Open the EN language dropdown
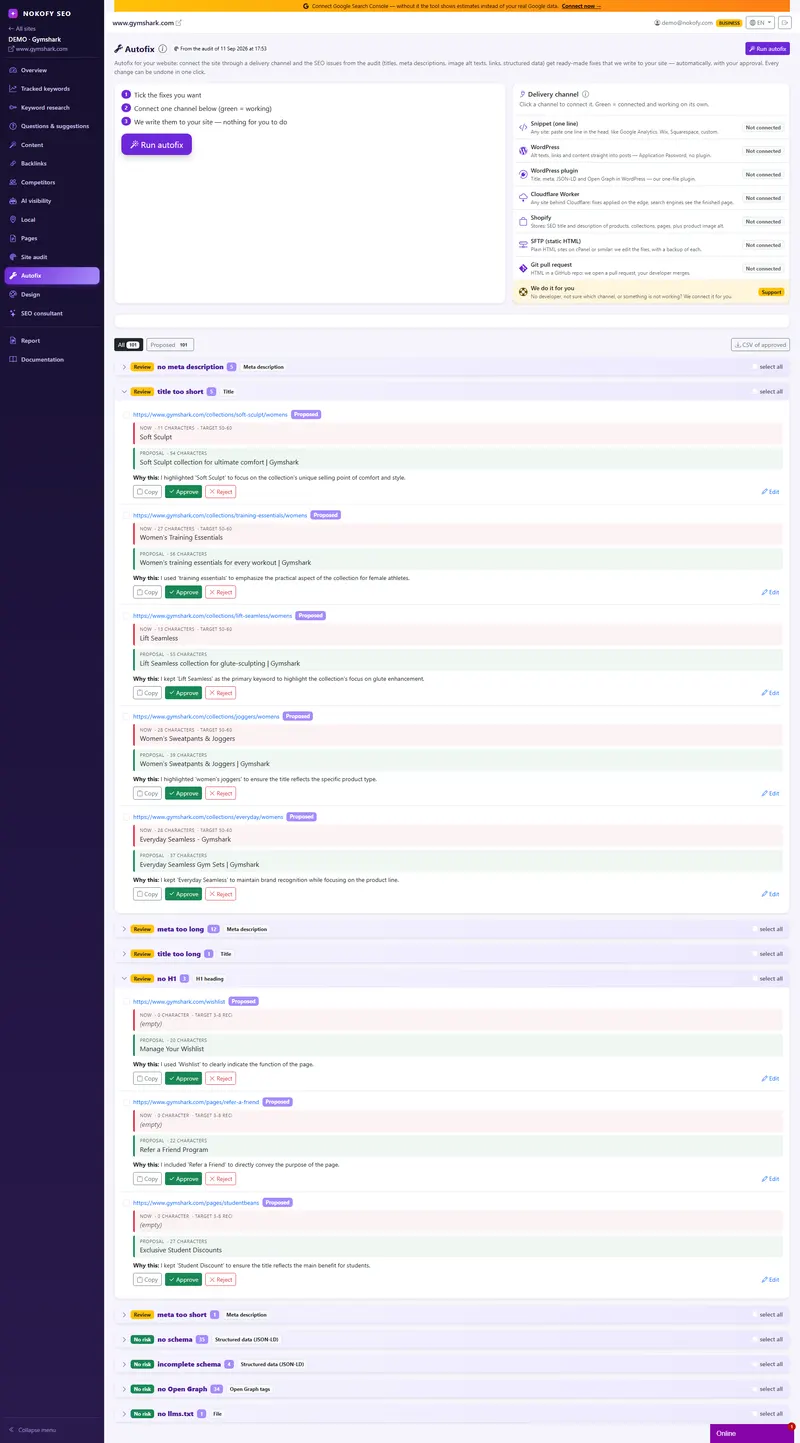Viewport: 800px width, 1443px height. pyautogui.click(x=761, y=22)
